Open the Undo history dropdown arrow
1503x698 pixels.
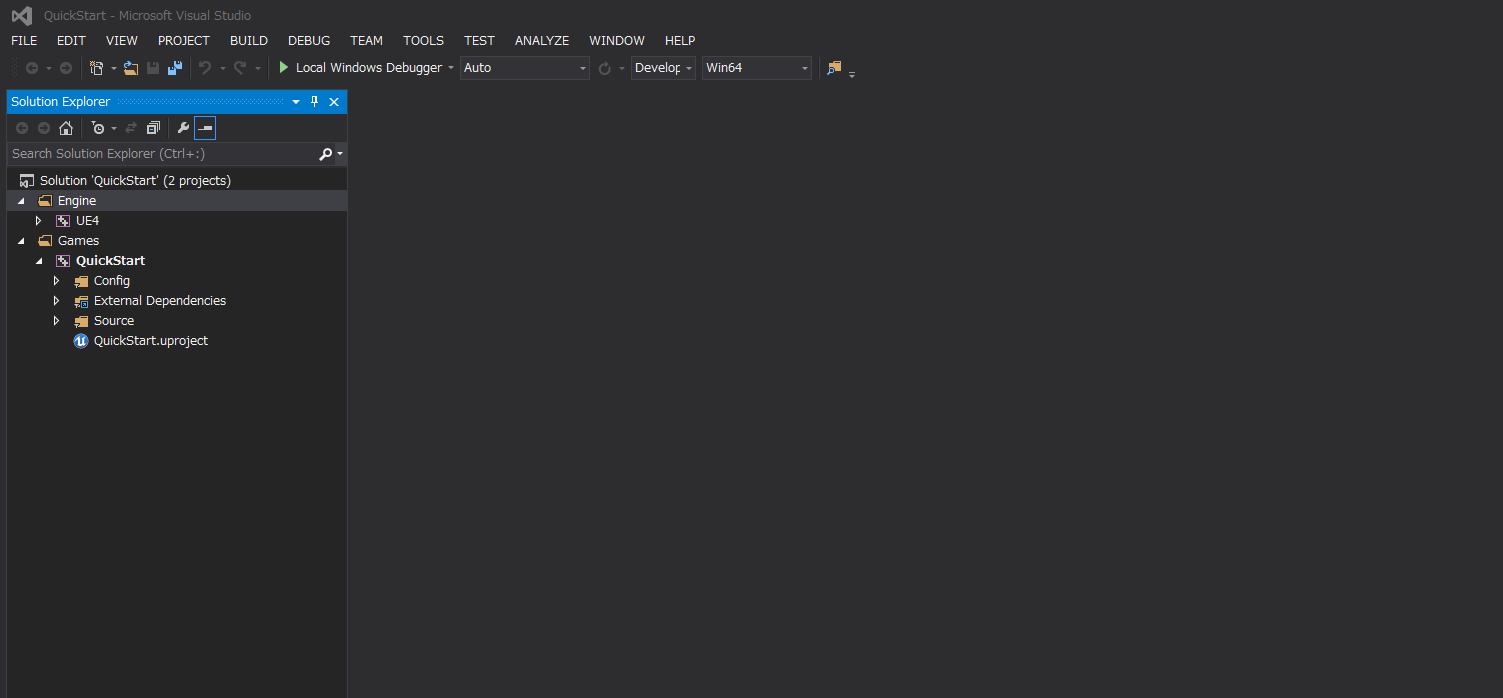pos(222,68)
